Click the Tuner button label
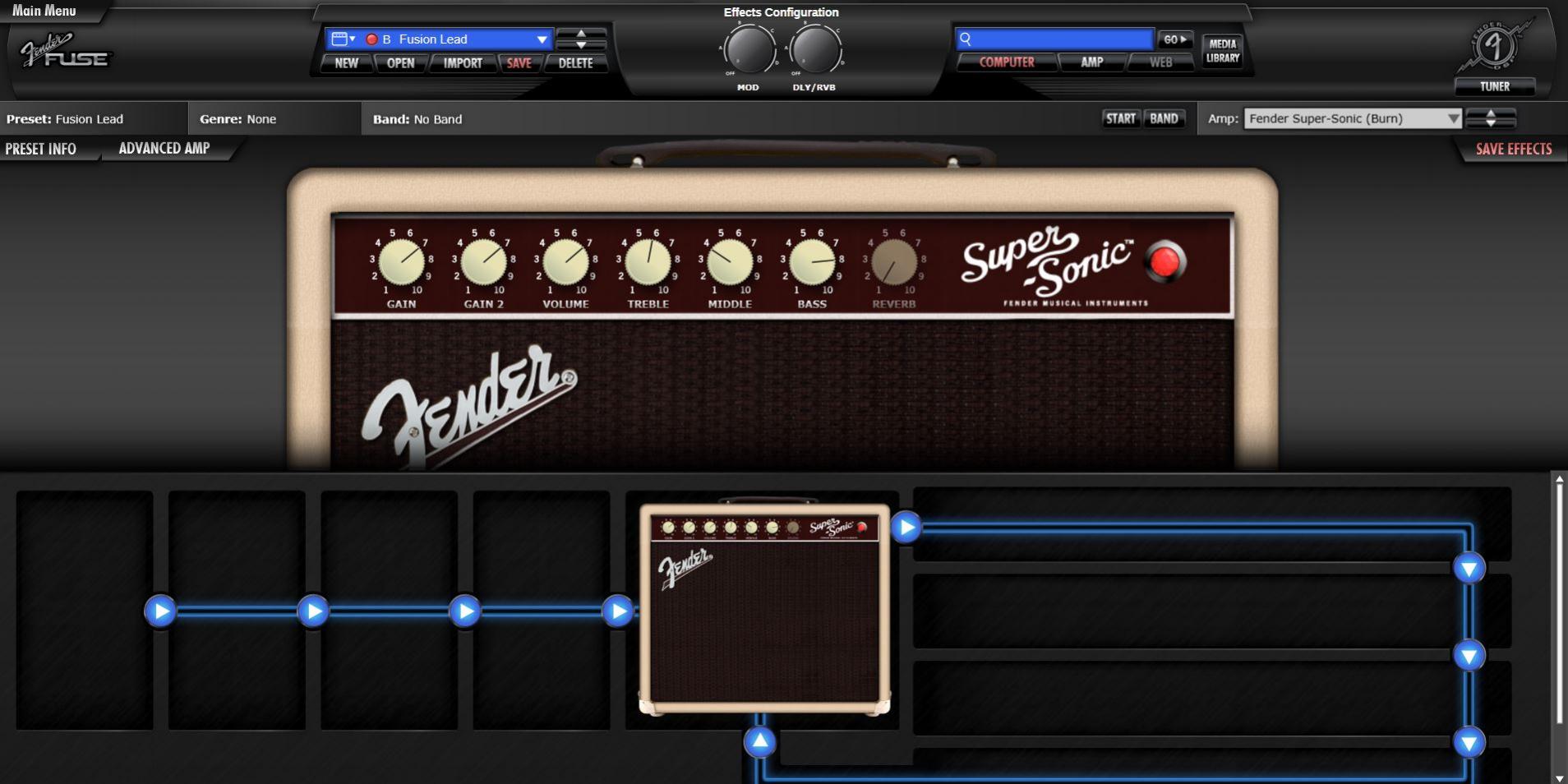 click(1495, 86)
